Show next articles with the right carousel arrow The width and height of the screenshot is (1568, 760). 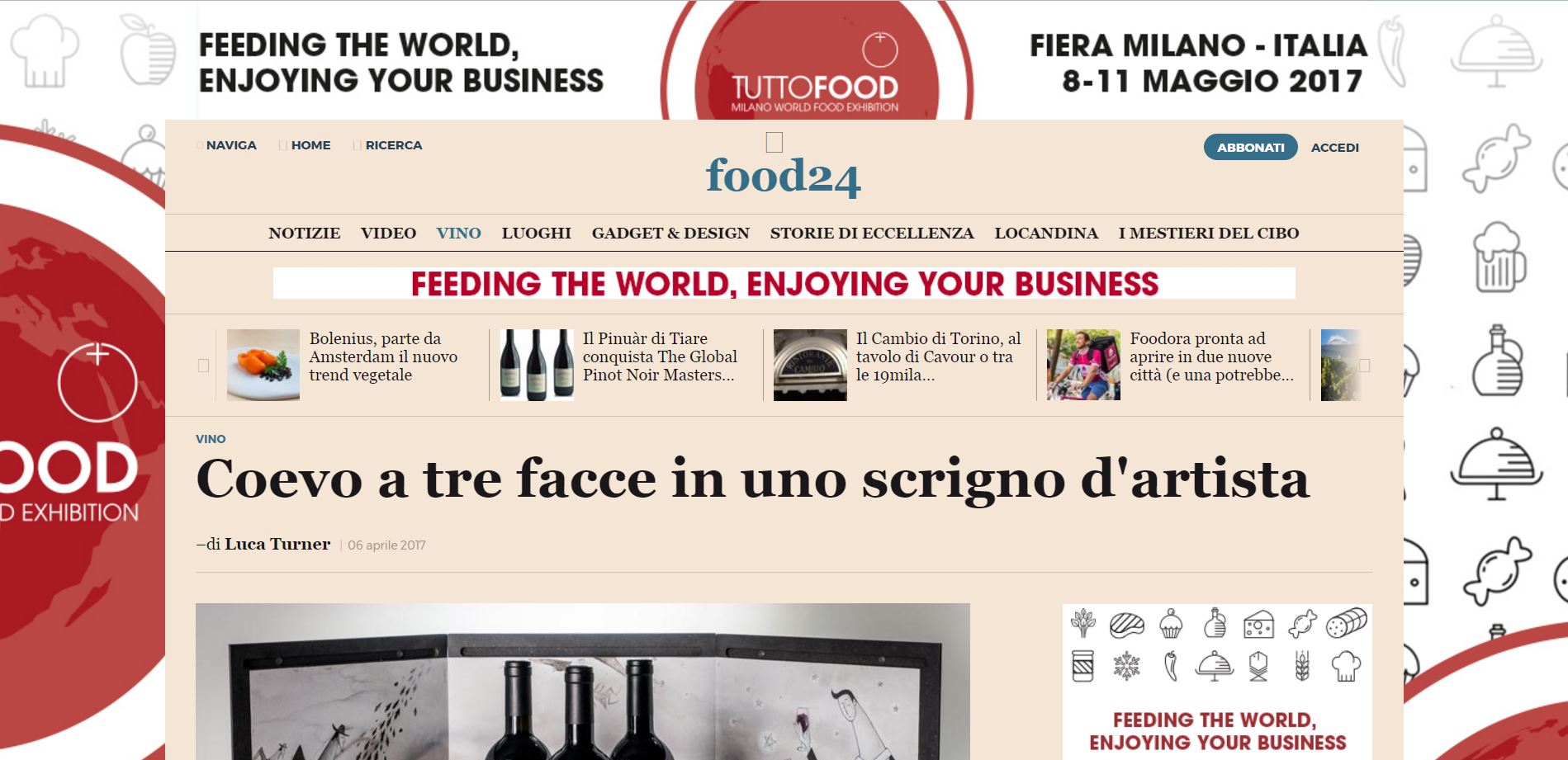1365,366
